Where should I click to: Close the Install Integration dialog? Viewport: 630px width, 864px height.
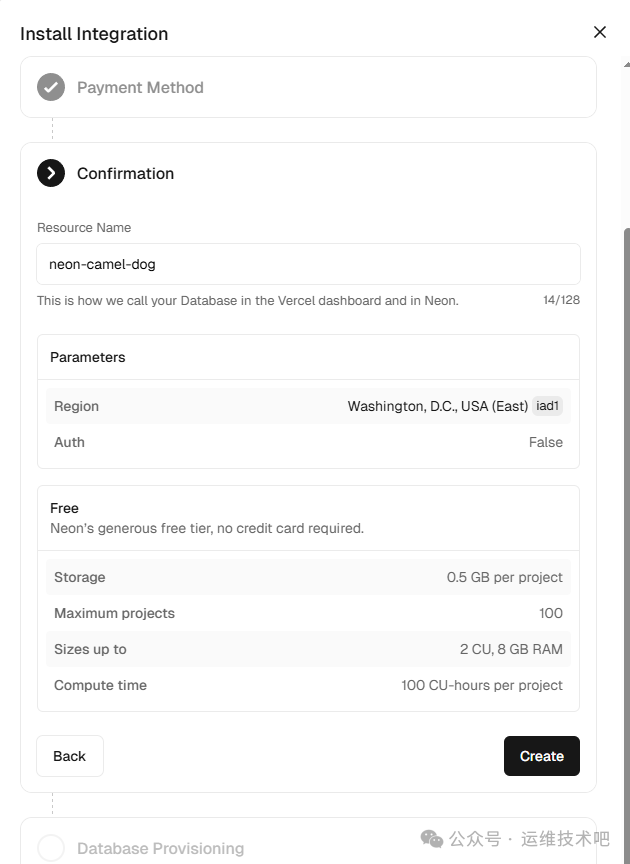pos(600,32)
